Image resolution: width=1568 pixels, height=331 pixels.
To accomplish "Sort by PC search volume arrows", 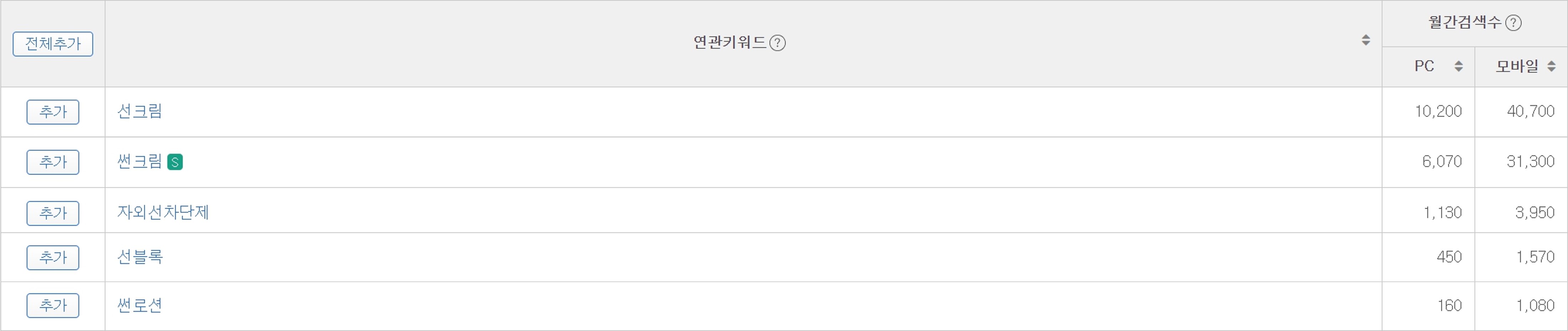I will (1458, 66).
